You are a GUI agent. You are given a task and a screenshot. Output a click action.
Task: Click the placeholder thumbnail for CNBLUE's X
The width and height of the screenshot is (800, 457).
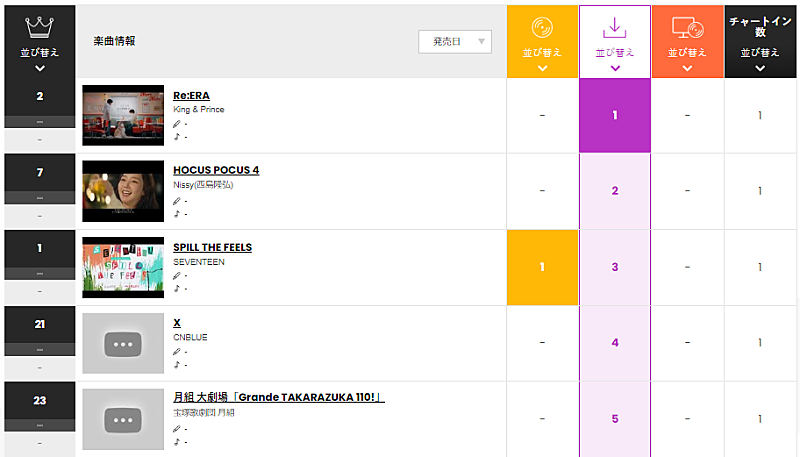(x=123, y=343)
